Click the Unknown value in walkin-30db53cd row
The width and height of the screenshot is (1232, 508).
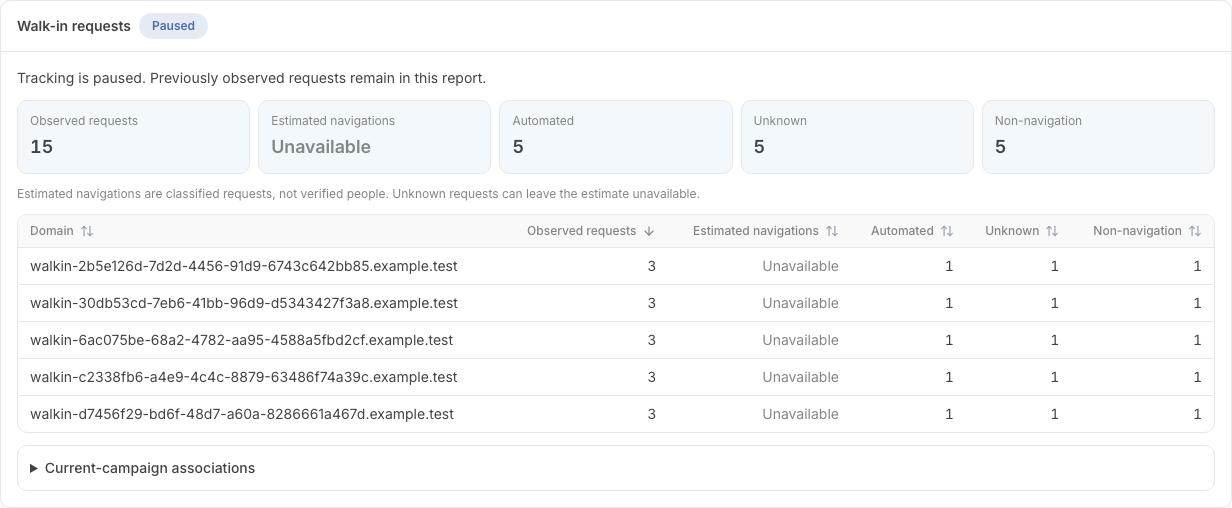click(x=1054, y=303)
